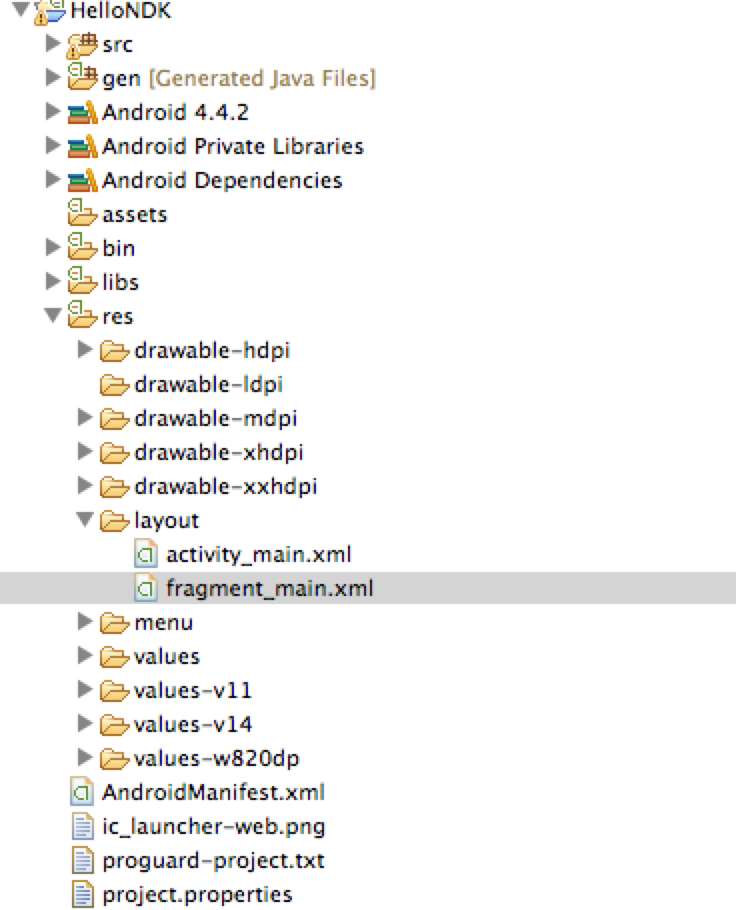This screenshot has width=736, height=910.
Task: Expand drawable-xhdpi folder arrow
Action: click(x=85, y=452)
